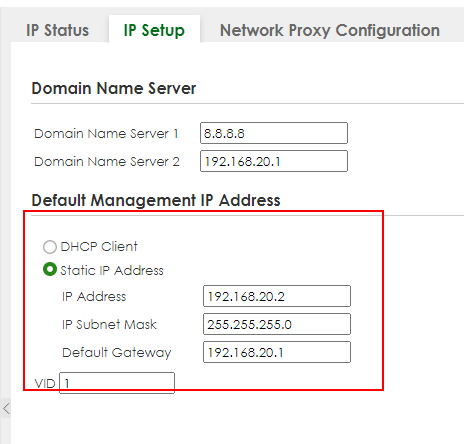The image size is (464, 444).
Task: Switch to the IP Status tab
Action: tap(58, 30)
